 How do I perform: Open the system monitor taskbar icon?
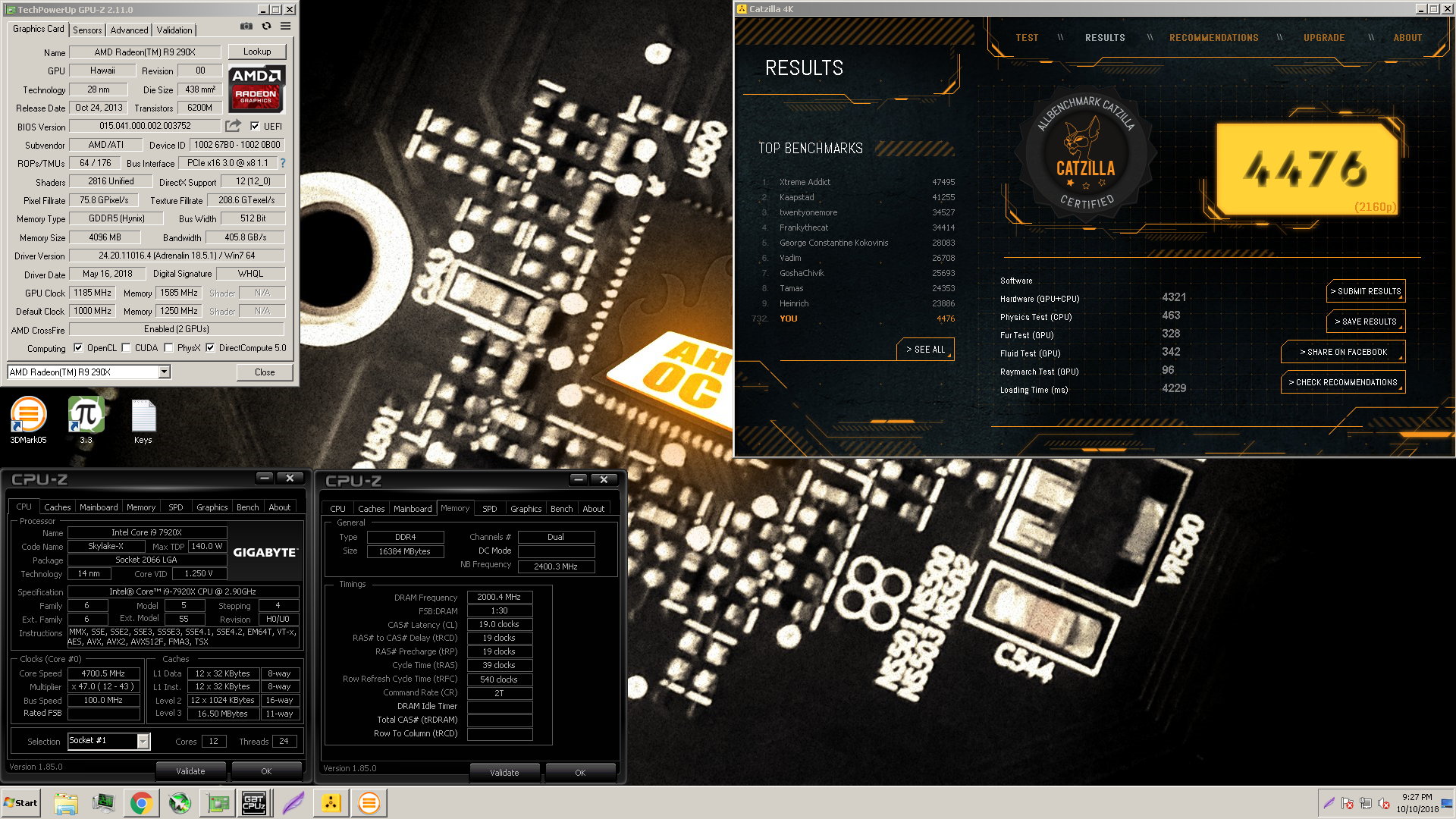tap(103, 803)
